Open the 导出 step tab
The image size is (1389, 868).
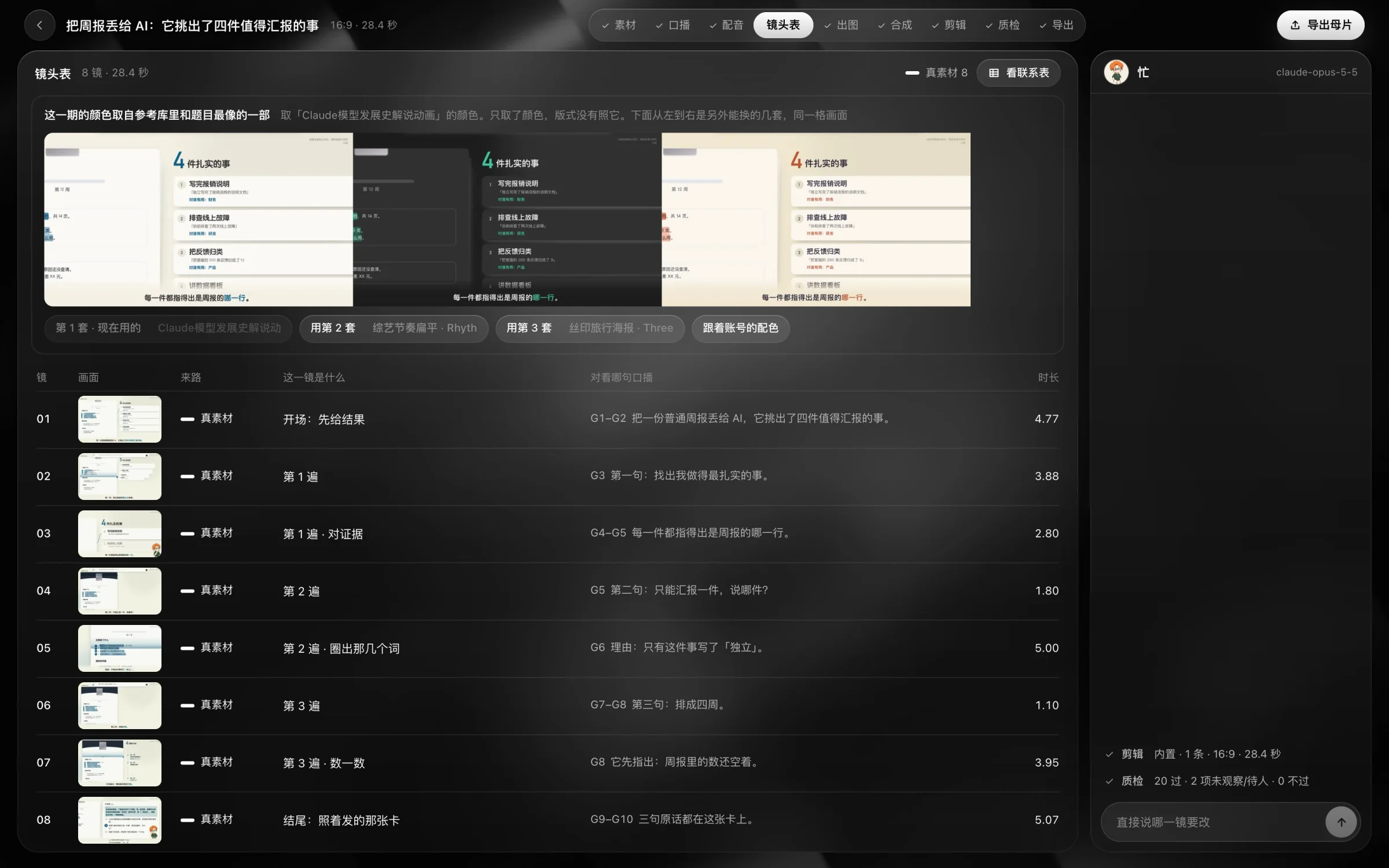tap(1057, 25)
